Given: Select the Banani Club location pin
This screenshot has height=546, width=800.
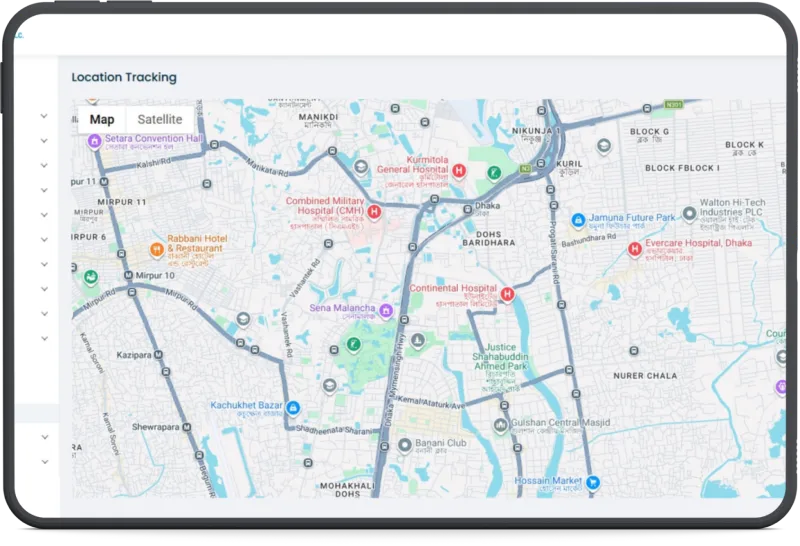Looking at the screenshot, I should pyautogui.click(x=405, y=445).
